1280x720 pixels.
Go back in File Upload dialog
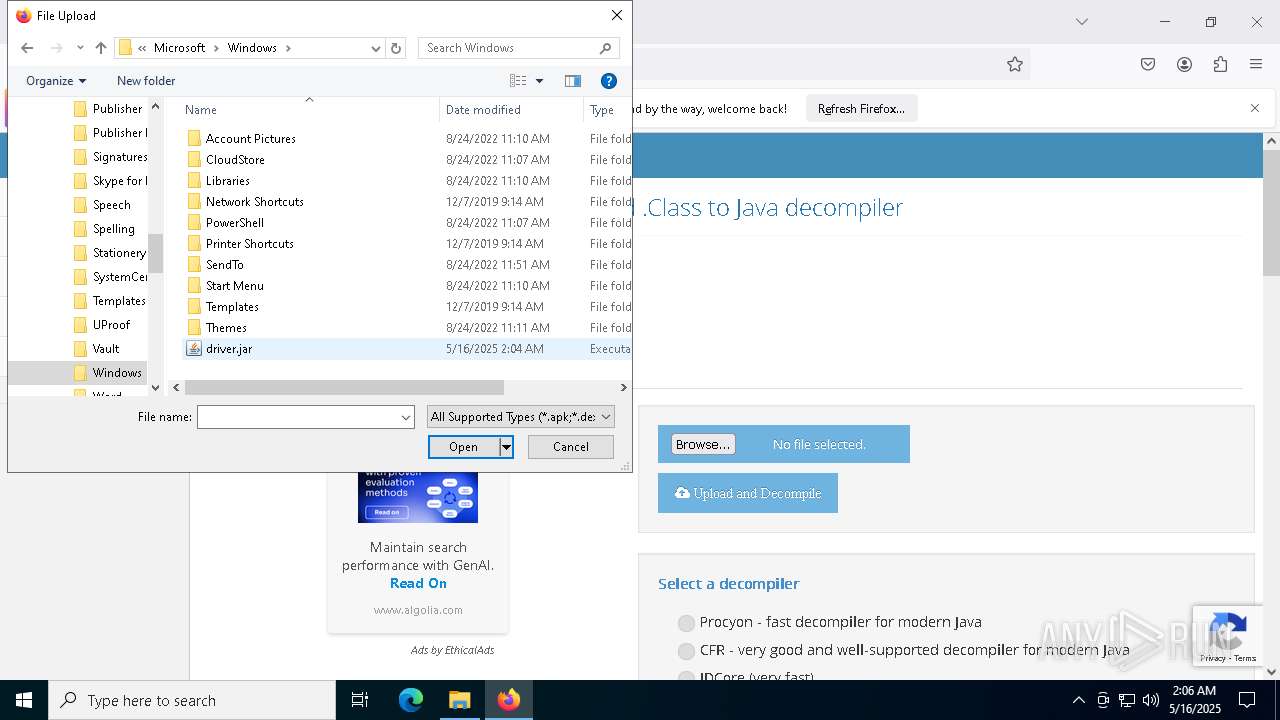point(27,48)
